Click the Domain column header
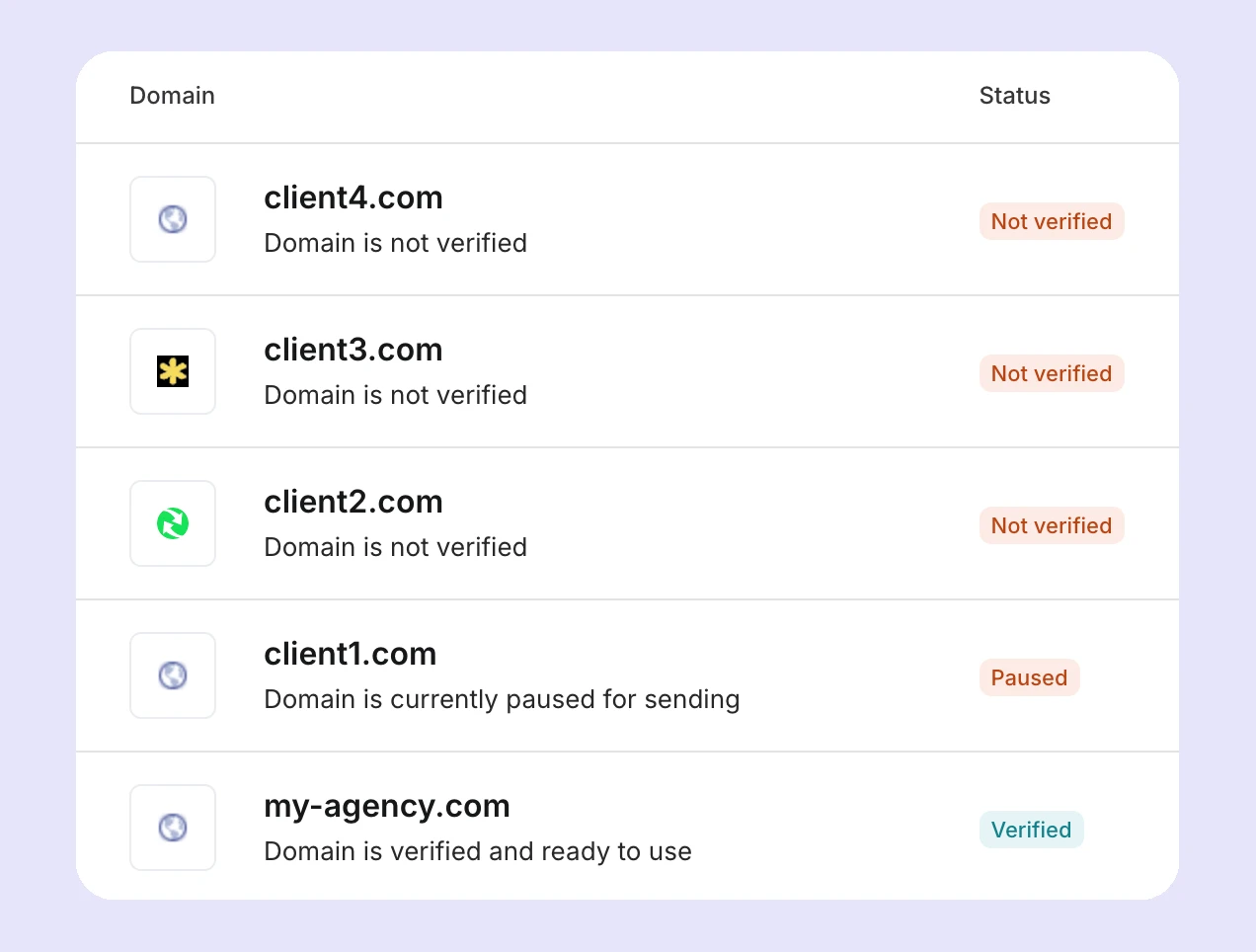 (172, 96)
